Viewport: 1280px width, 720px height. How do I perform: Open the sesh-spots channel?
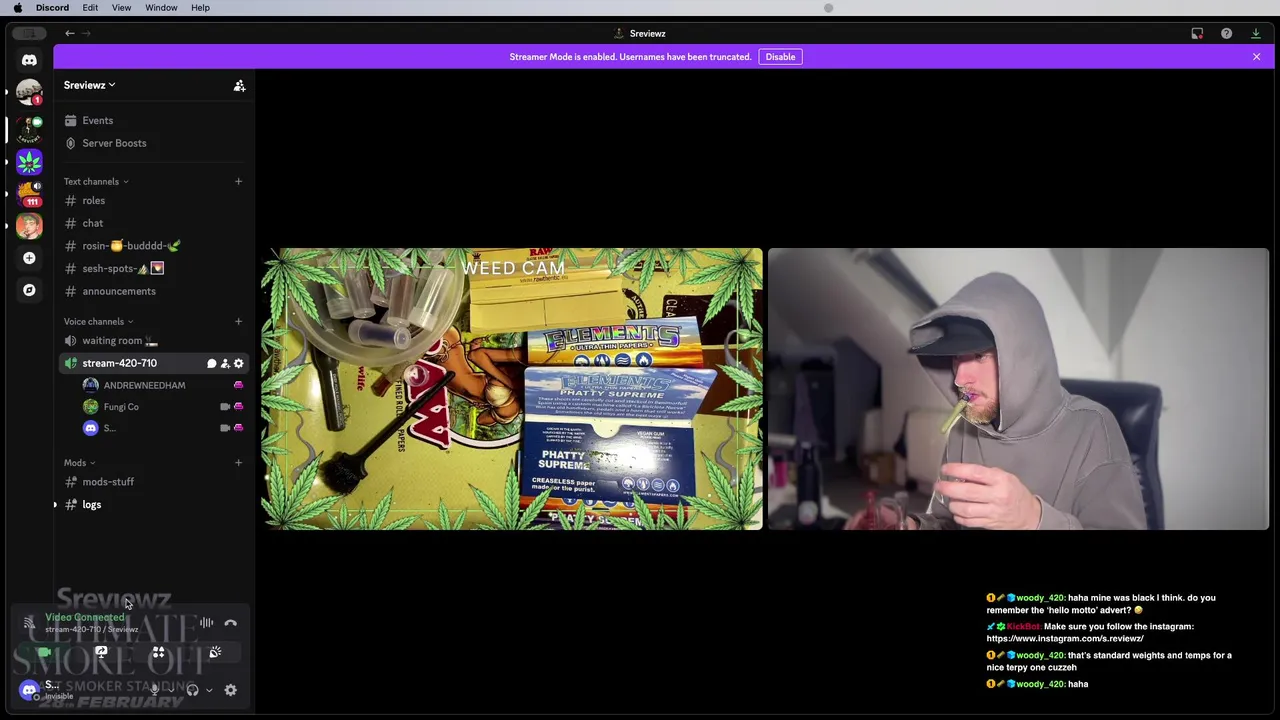[x=123, y=268]
